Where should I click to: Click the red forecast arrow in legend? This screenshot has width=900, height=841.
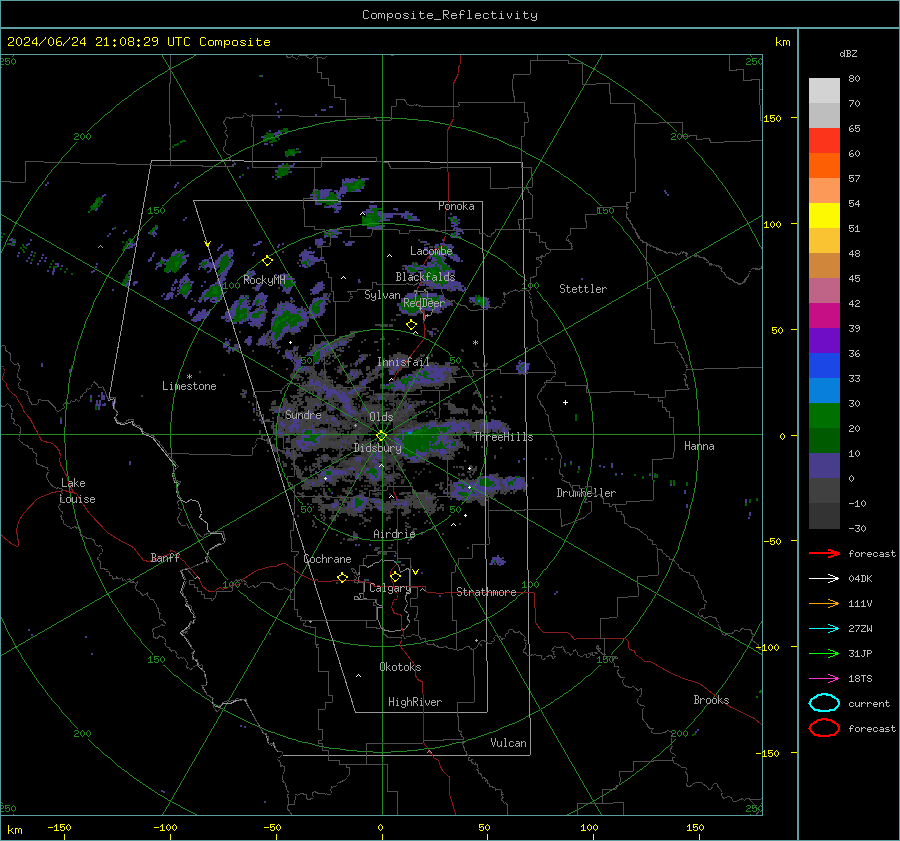(x=824, y=553)
